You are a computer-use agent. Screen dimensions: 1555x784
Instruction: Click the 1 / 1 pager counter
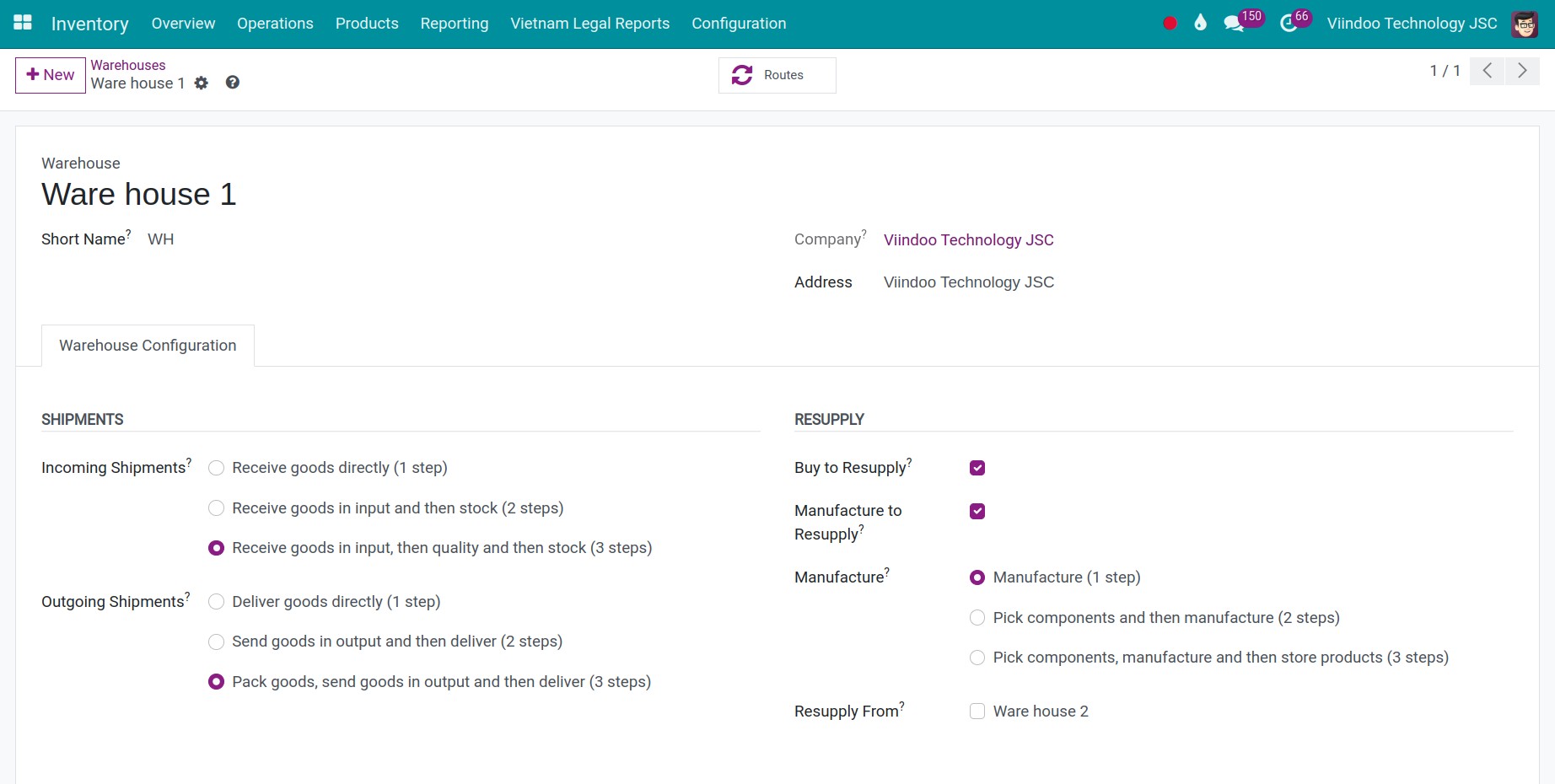[1445, 71]
